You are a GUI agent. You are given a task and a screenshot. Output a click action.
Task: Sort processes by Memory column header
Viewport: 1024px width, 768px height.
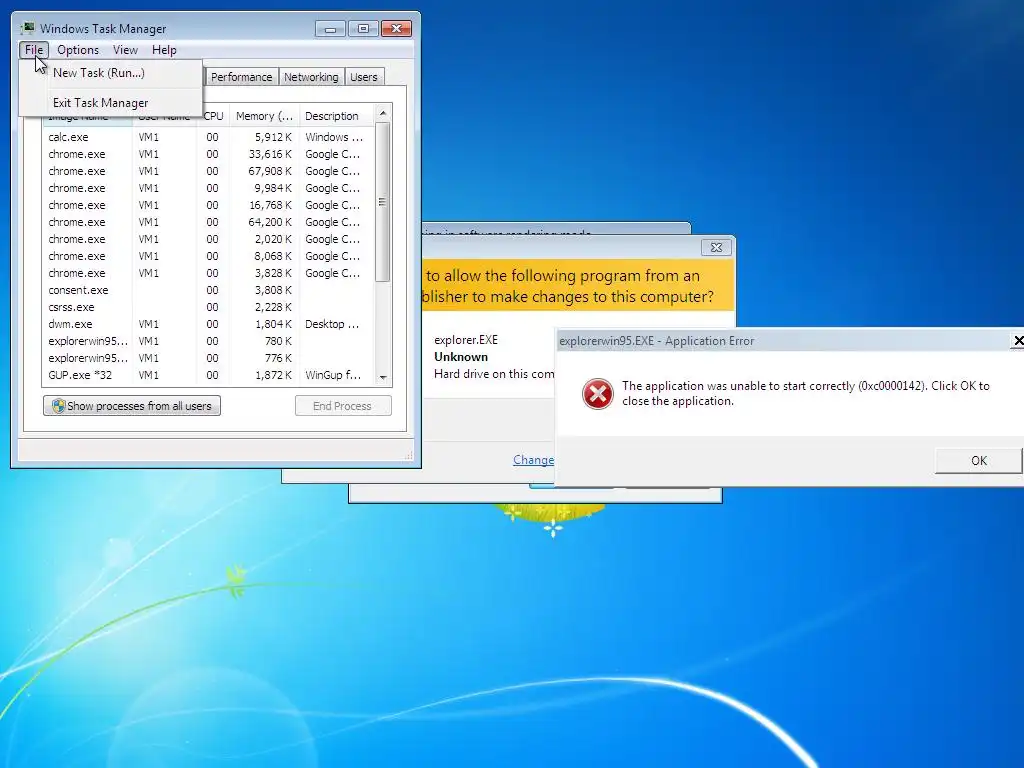(264, 116)
